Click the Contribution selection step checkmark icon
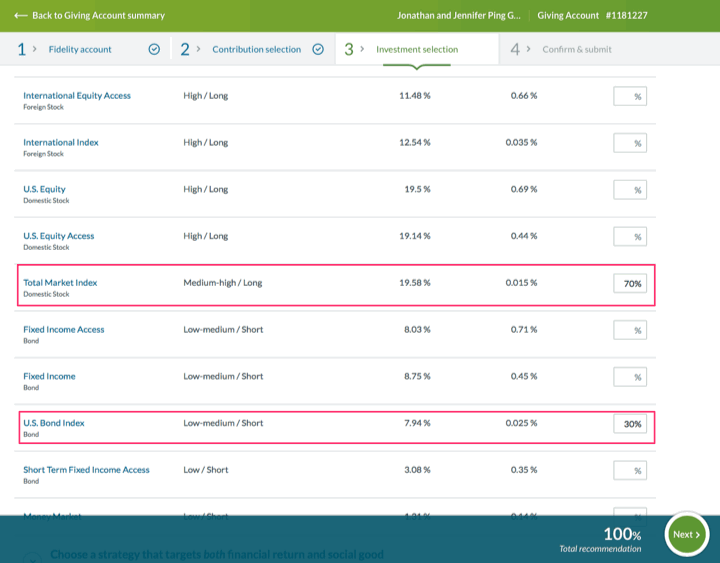The width and height of the screenshot is (720, 563). click(318, 49)
